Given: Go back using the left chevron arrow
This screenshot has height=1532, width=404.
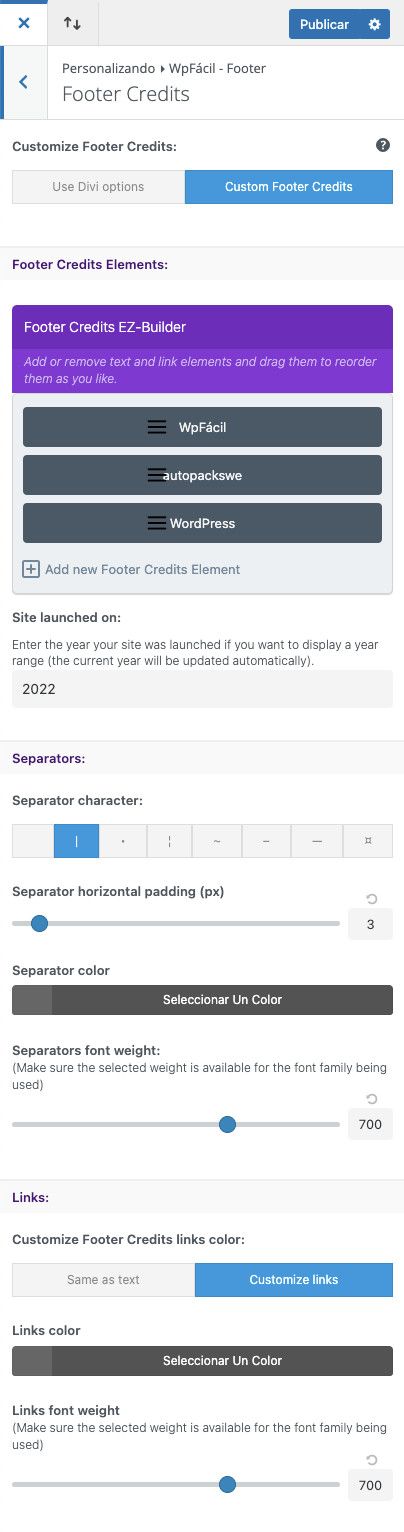Looking at the screenshot, I should click(x=23, y=82).
